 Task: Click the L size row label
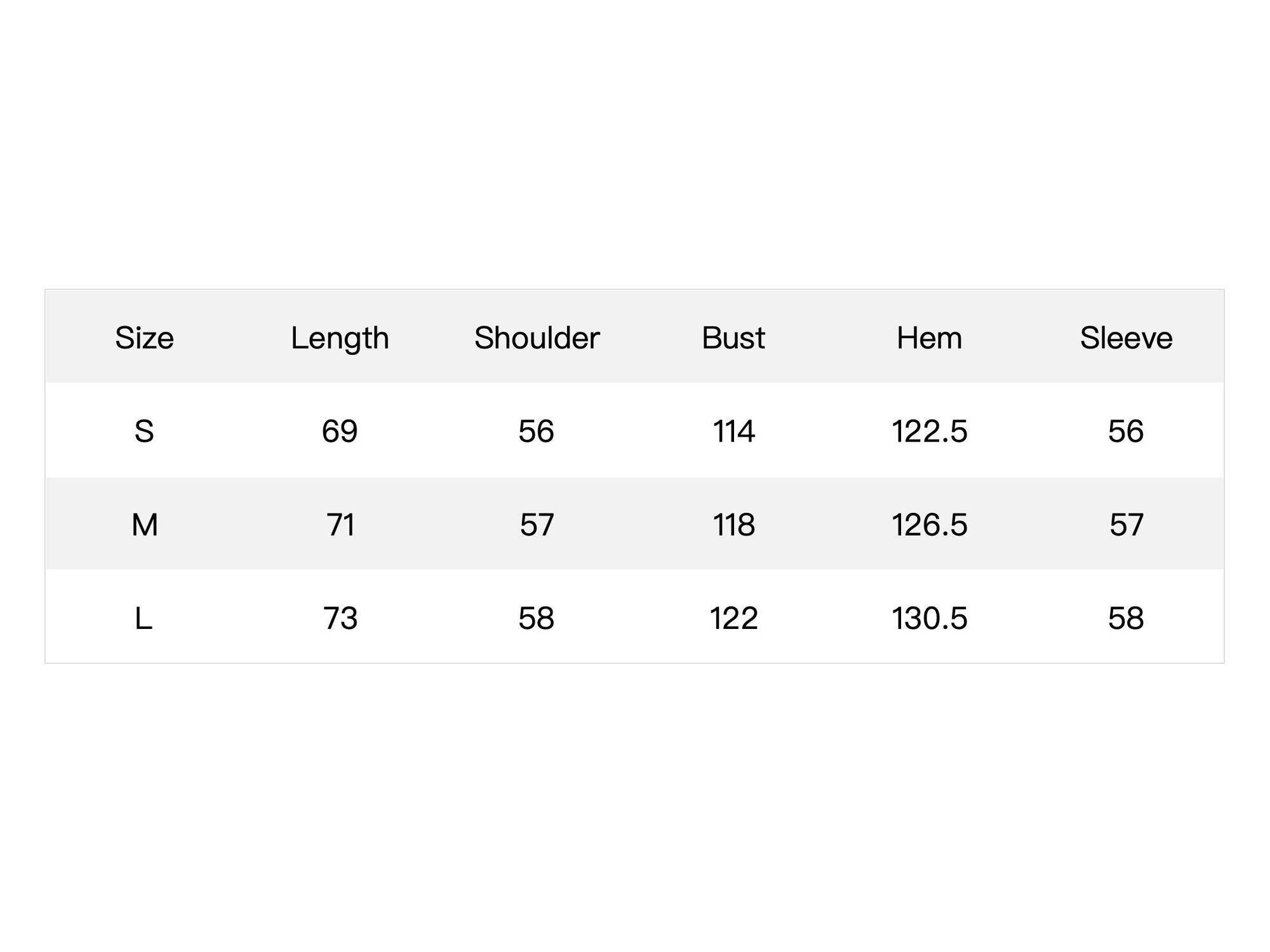pos(144,618)
